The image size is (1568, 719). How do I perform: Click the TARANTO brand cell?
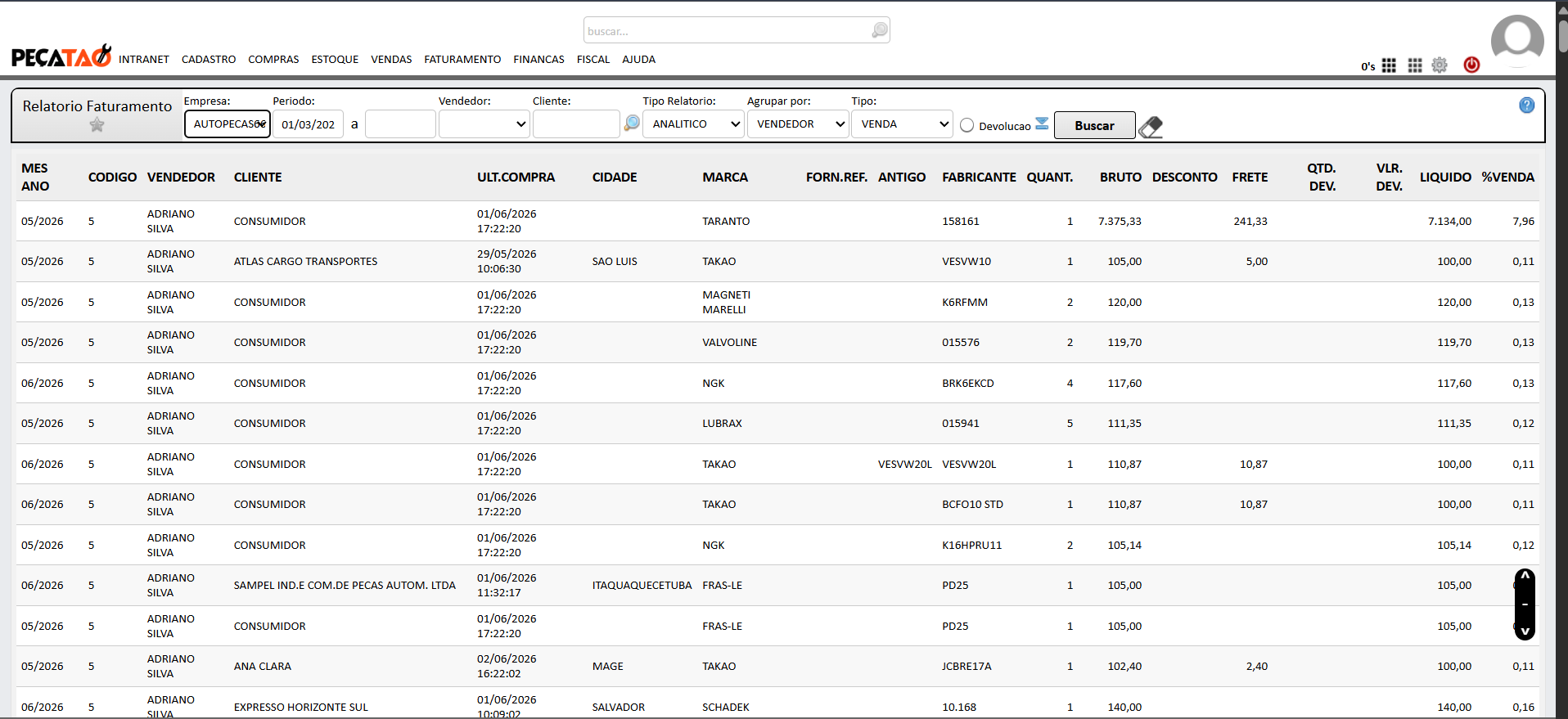pos(726,222)
